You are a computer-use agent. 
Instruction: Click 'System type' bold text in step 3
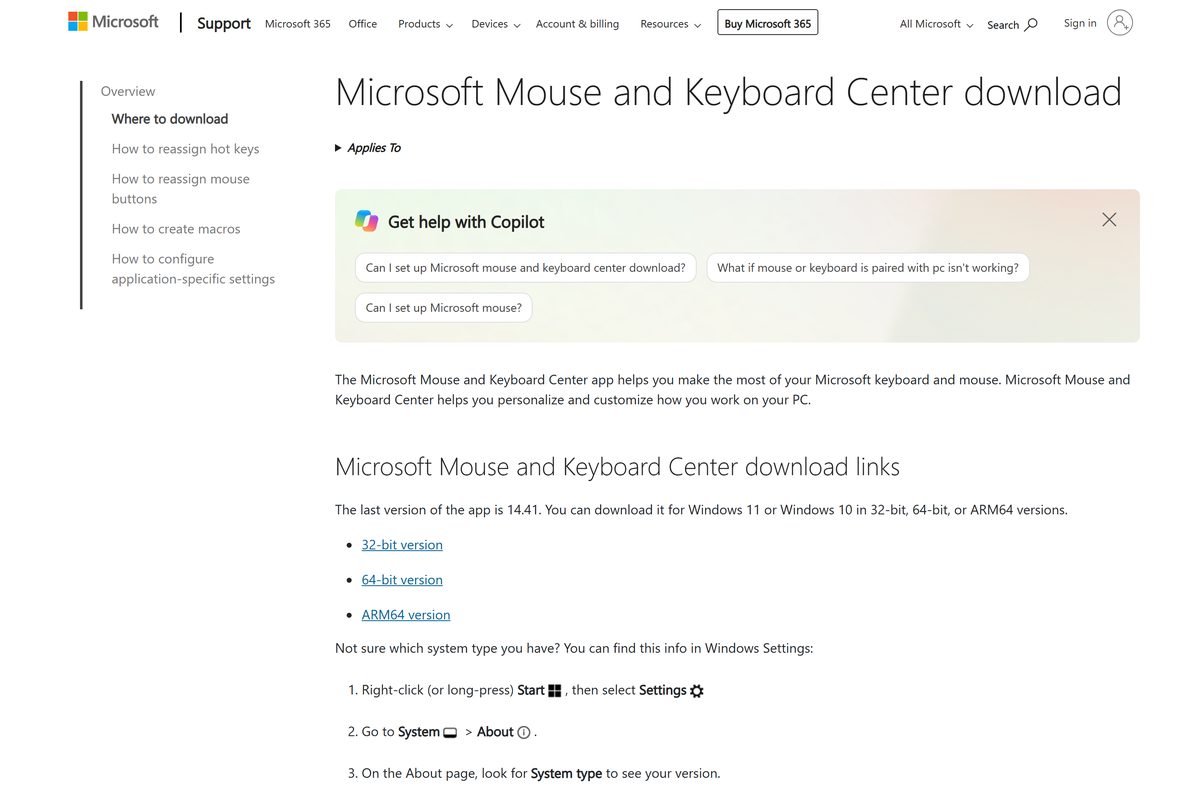pyautogui.click(x=566, y=773)
